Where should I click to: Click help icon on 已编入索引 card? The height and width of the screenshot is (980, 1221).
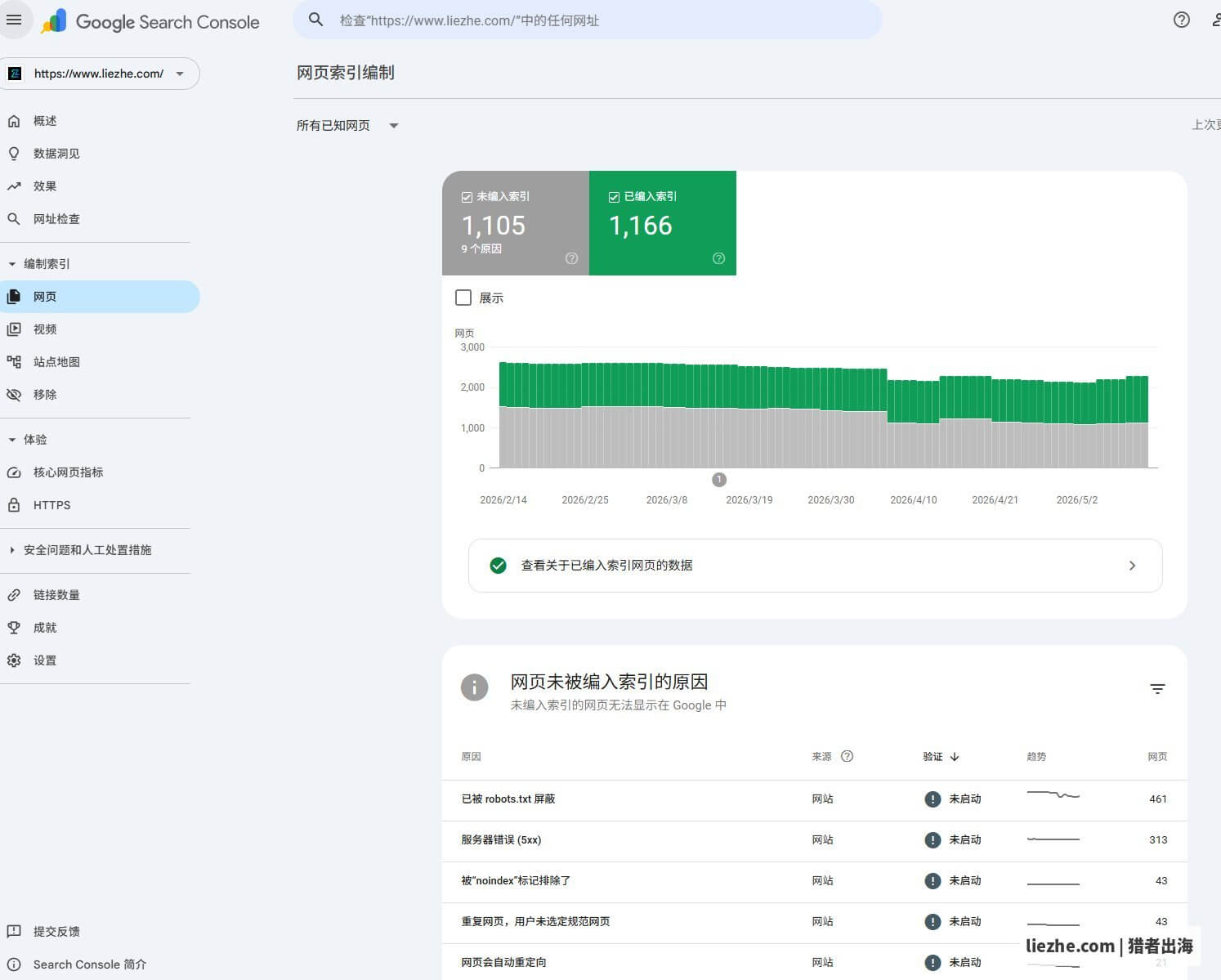pos(718,258)
